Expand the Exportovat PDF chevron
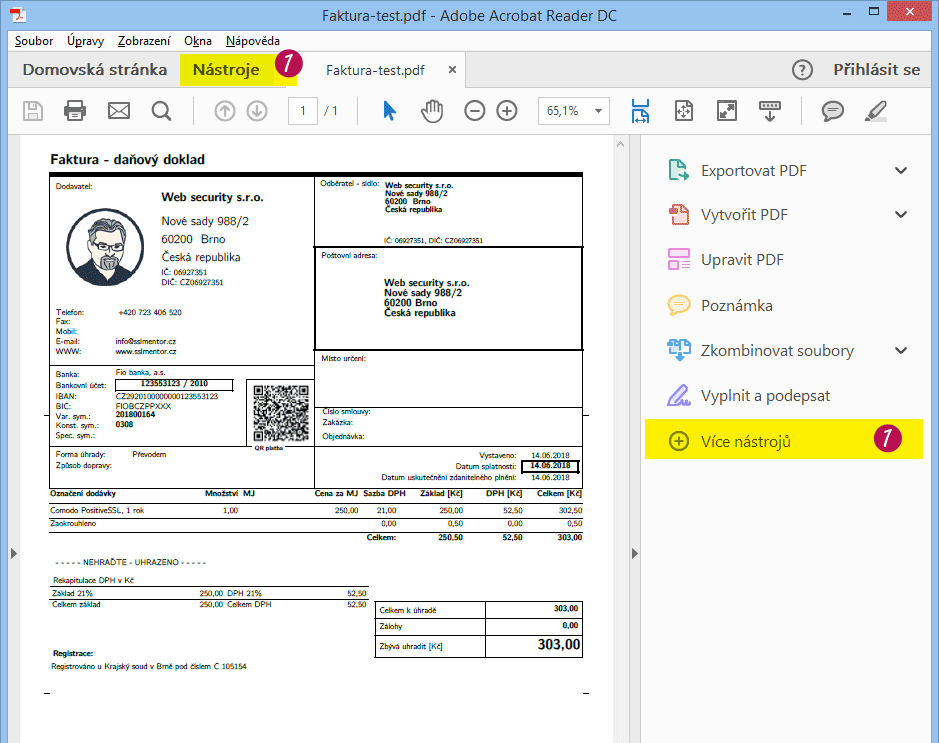 coord(901,171)
